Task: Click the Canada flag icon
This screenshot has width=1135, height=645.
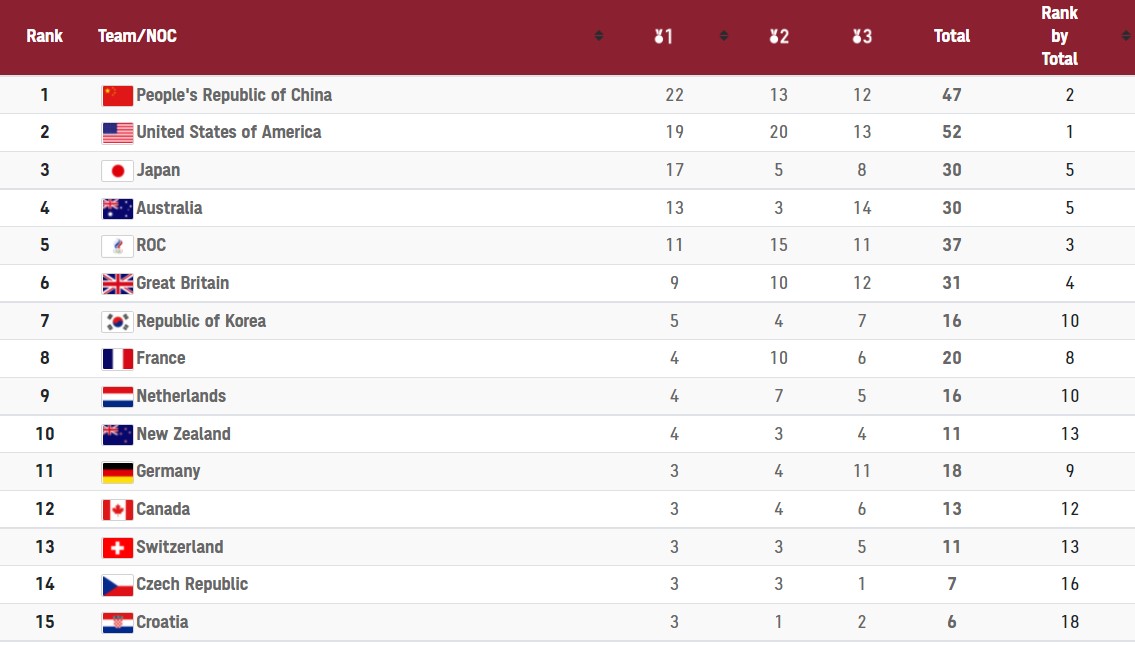Action: click(x=117, y=510)
